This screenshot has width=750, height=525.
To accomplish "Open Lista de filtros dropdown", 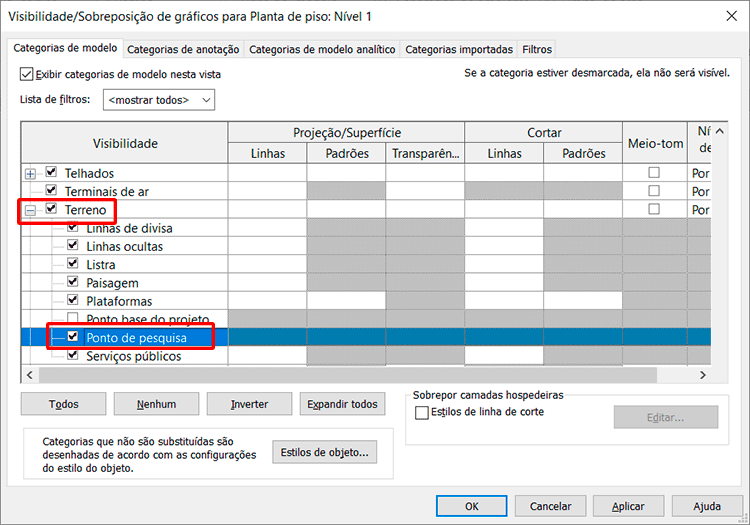I will (159, 100).
